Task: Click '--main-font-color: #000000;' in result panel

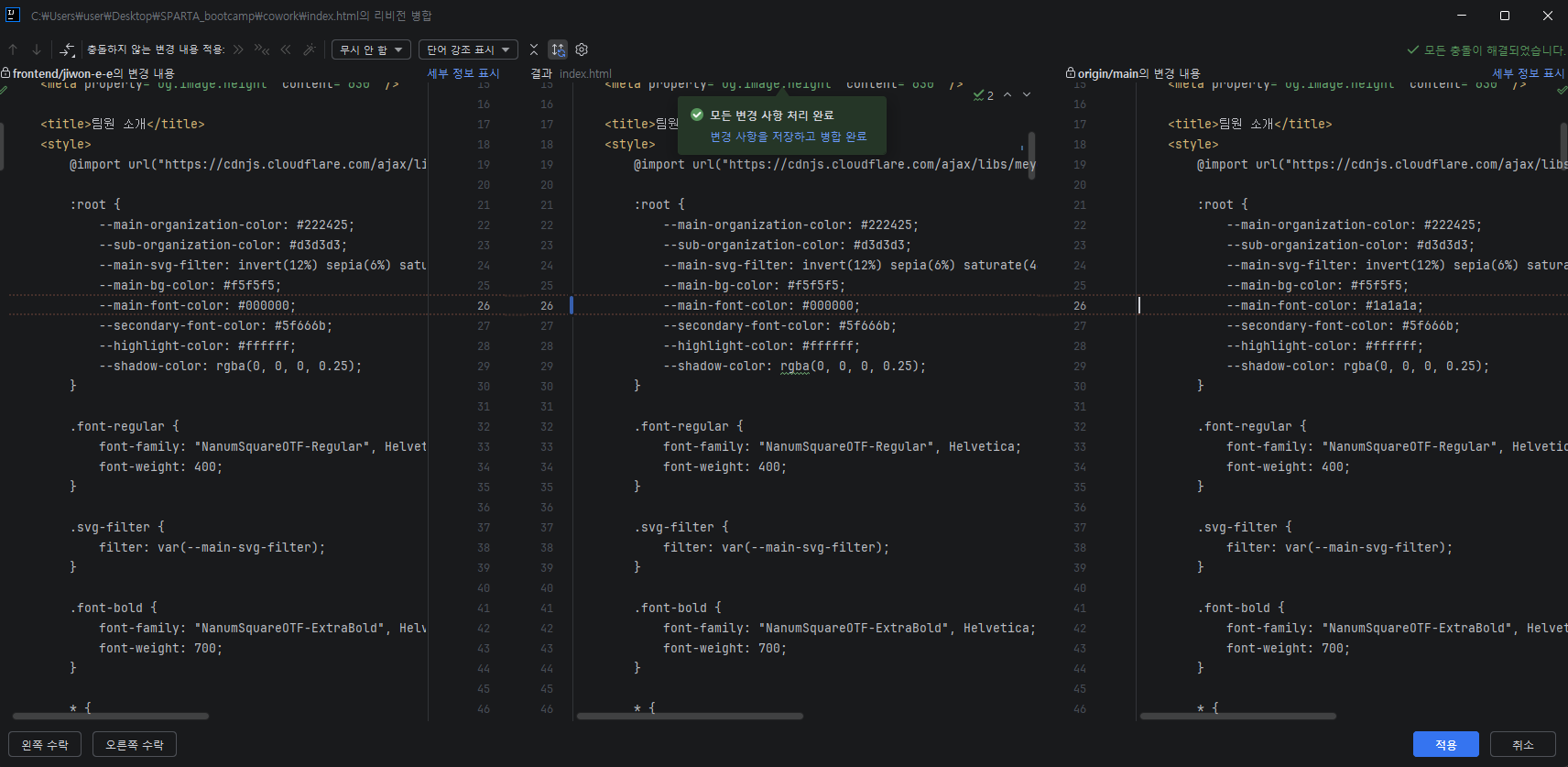Action: coord(762,306)
